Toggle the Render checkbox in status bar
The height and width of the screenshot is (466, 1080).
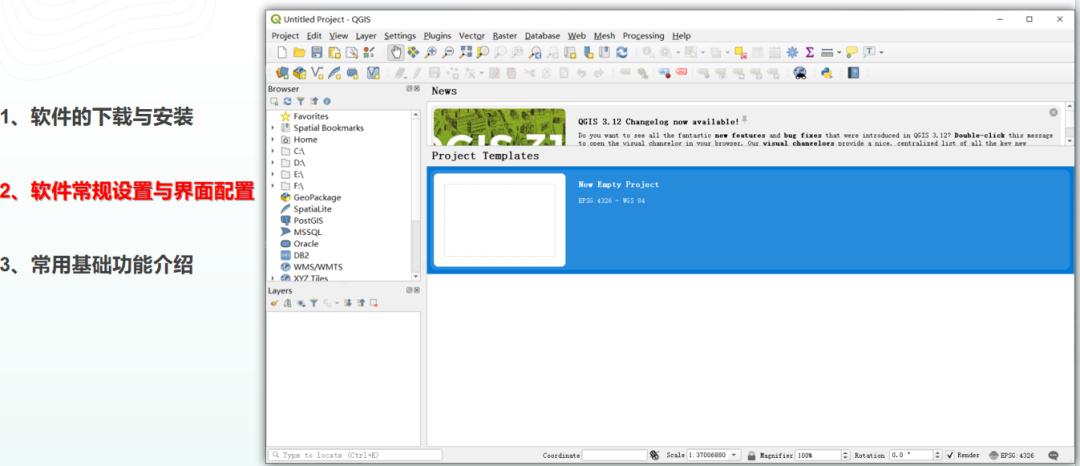(951, 456)
